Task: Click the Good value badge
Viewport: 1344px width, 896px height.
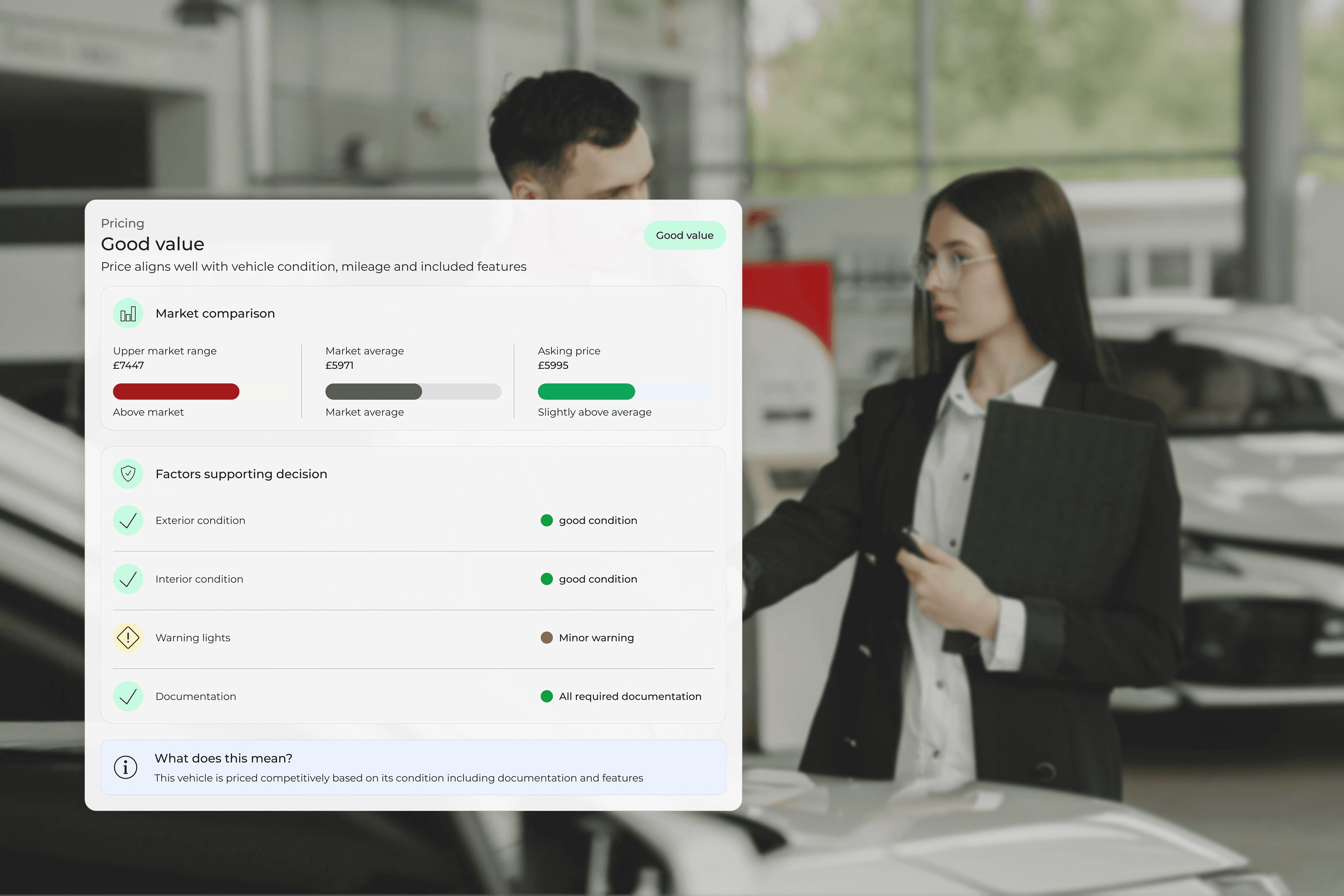Action: coord(685,235)
